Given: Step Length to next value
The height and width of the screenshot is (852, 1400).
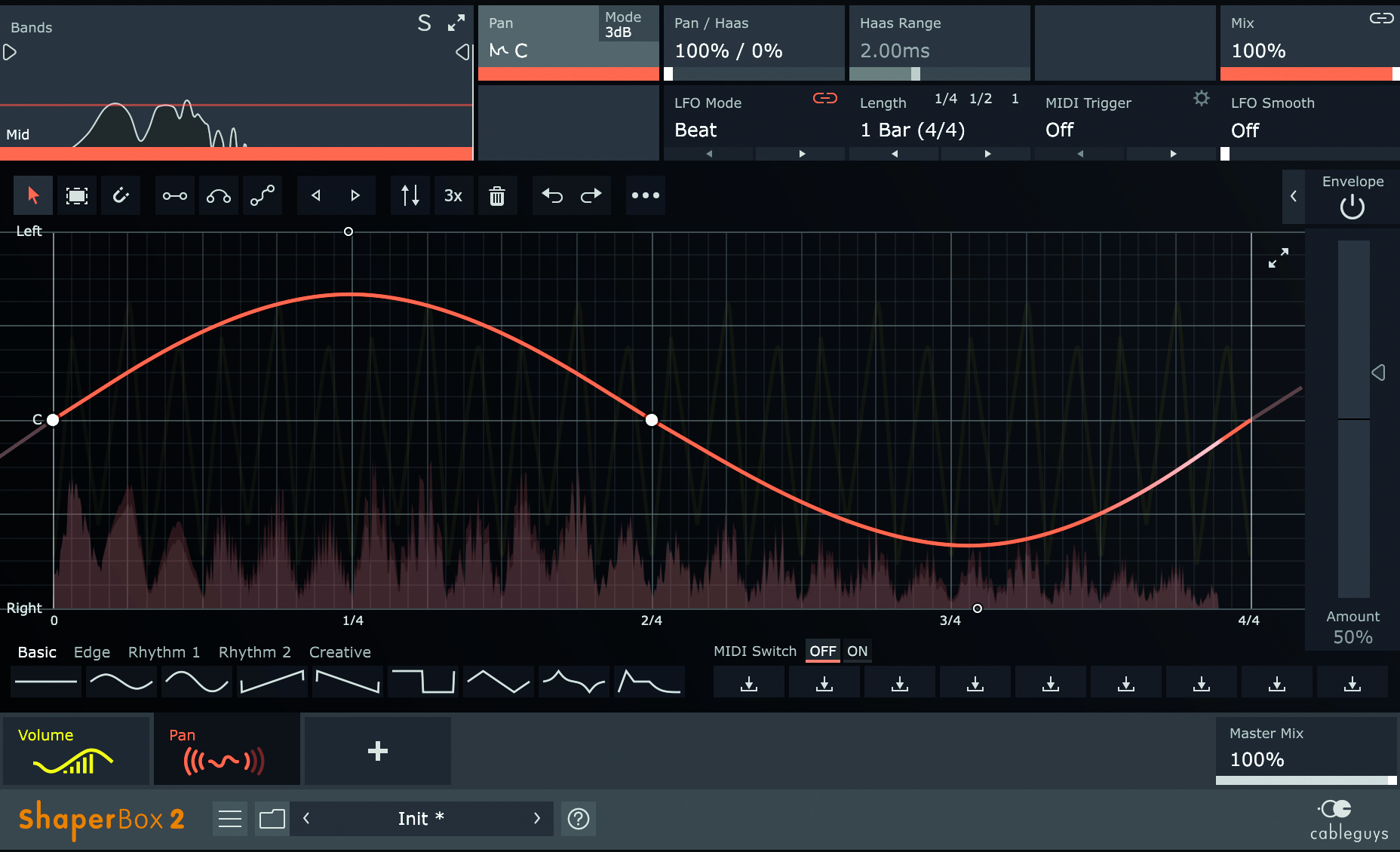Looking at the screenshot, I should coord(987,154).
